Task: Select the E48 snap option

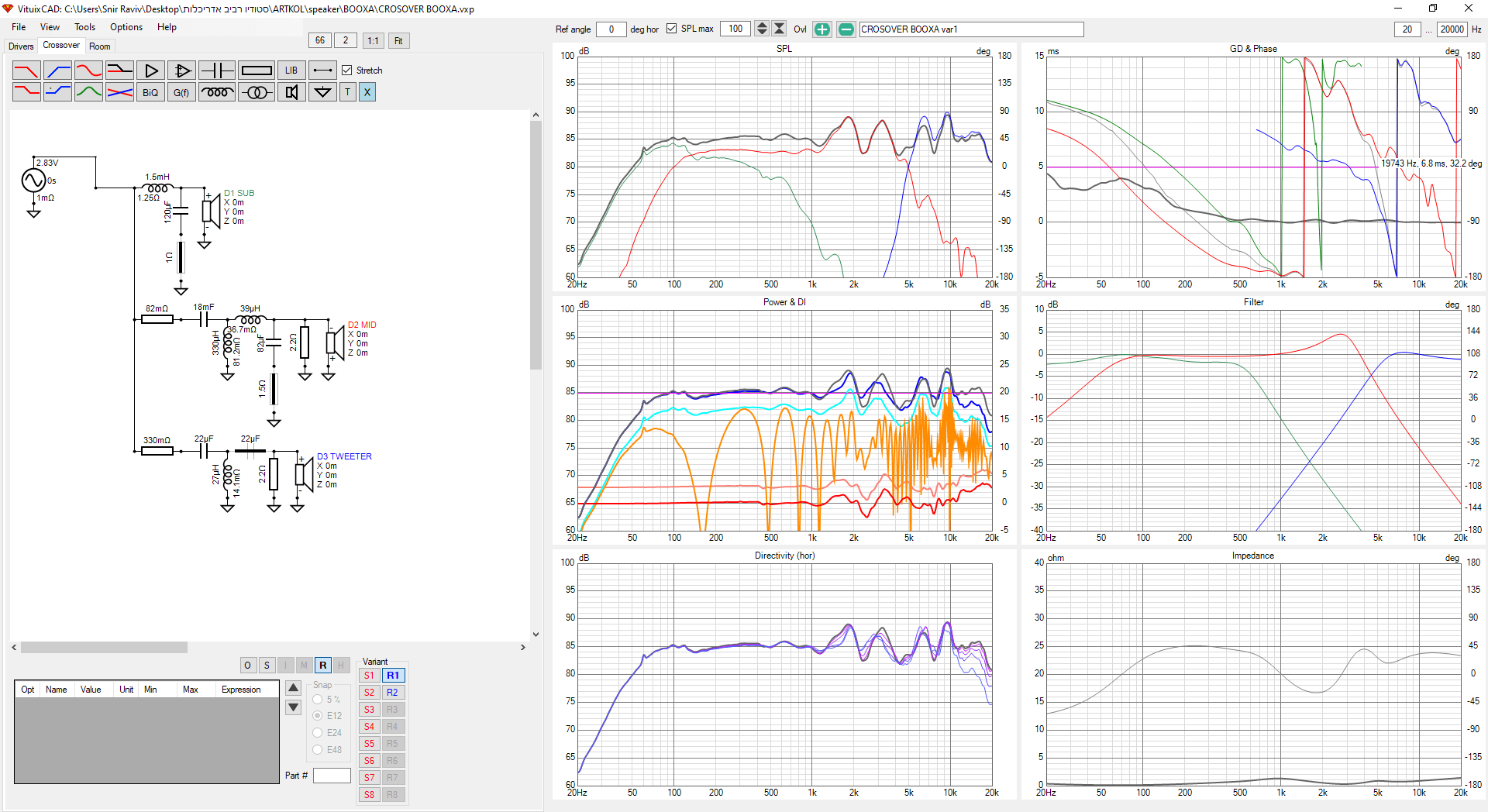Action: [317, 750]
